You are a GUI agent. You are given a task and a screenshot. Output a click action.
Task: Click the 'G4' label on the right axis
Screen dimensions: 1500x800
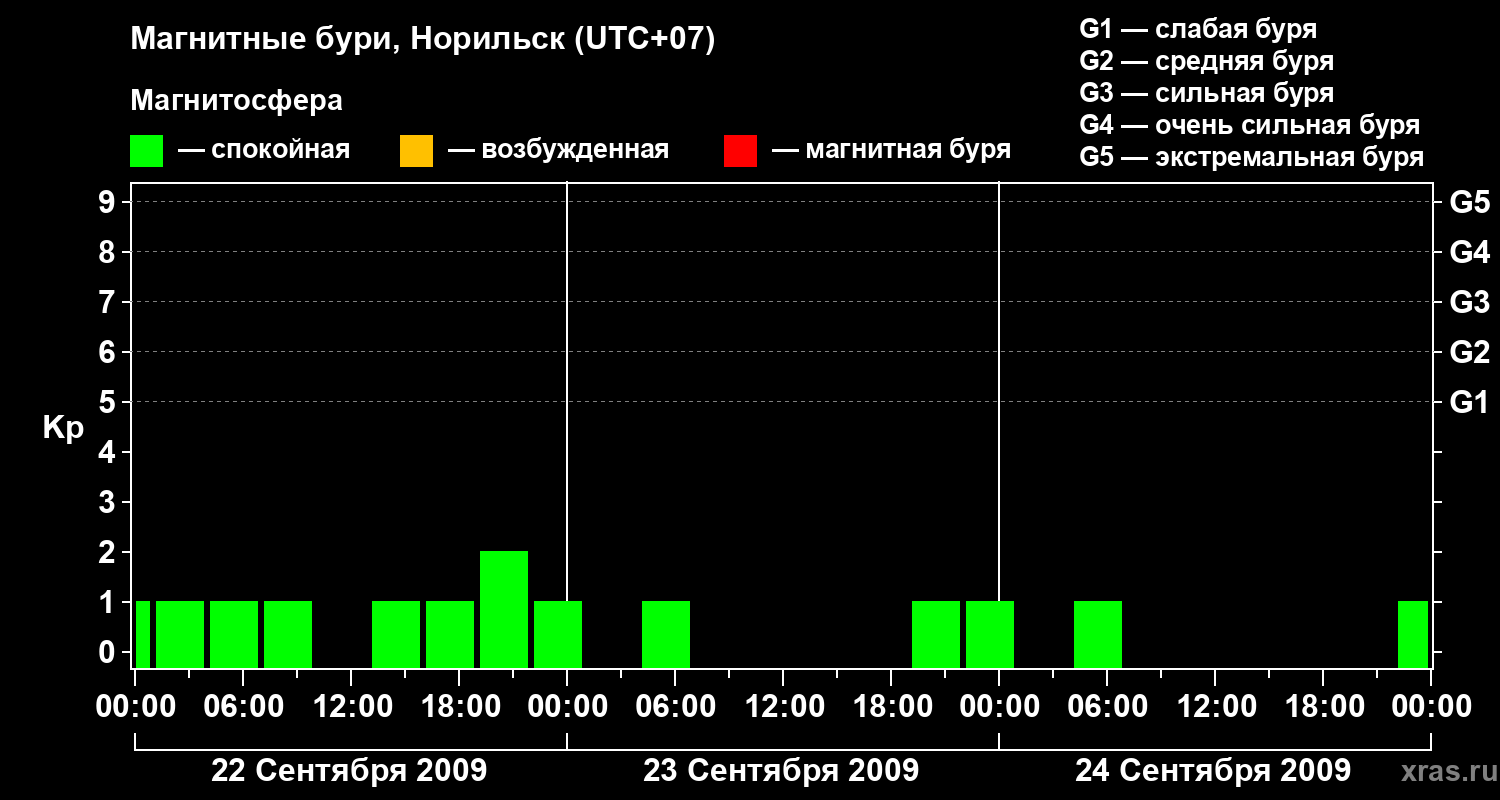1469,252
